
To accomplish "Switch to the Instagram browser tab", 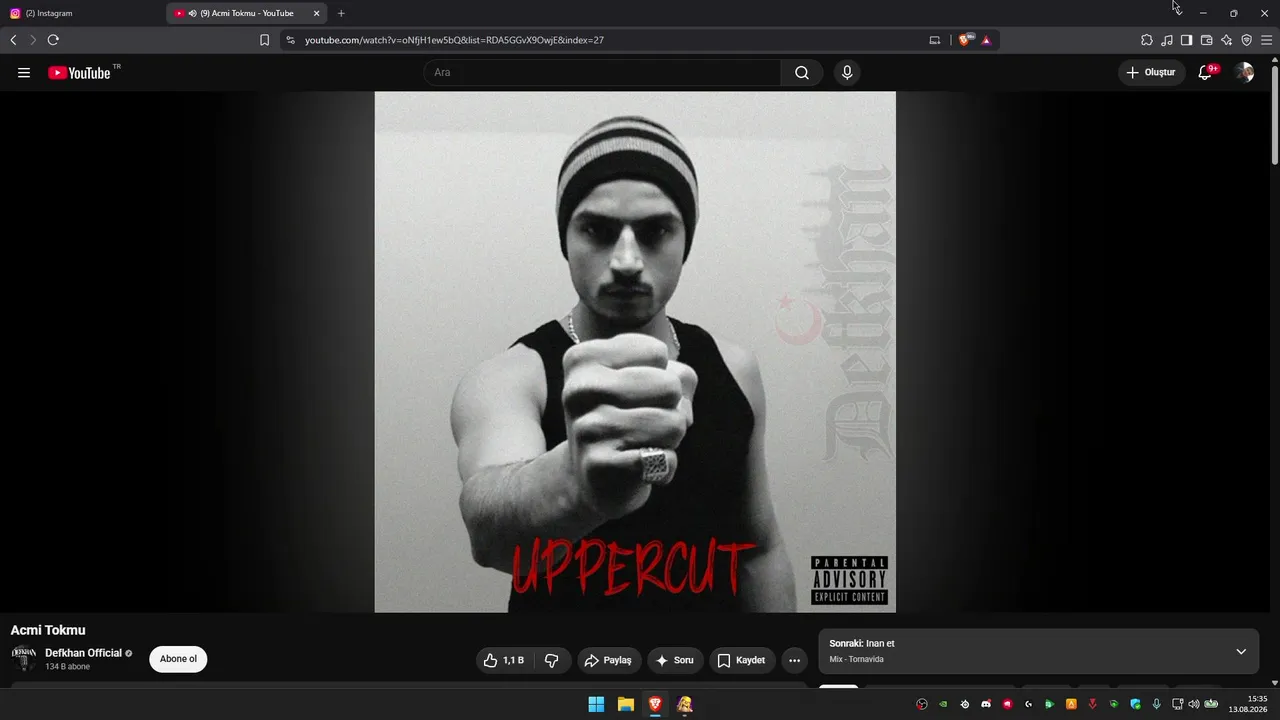I will click(x=80, y=13).
